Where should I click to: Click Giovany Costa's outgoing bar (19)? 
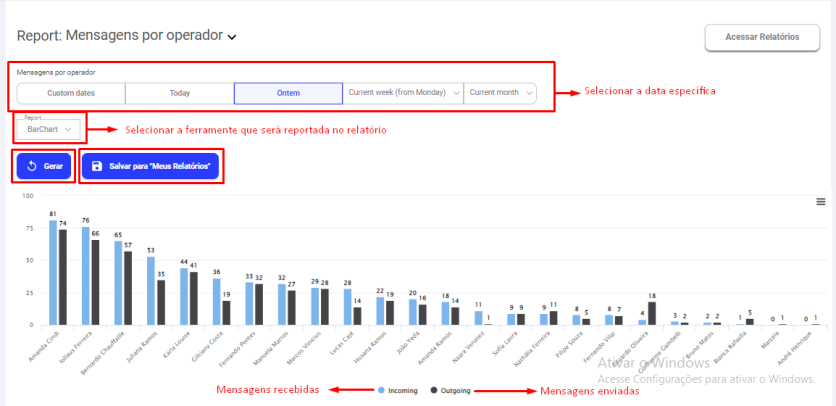click(x=226, y=313)
